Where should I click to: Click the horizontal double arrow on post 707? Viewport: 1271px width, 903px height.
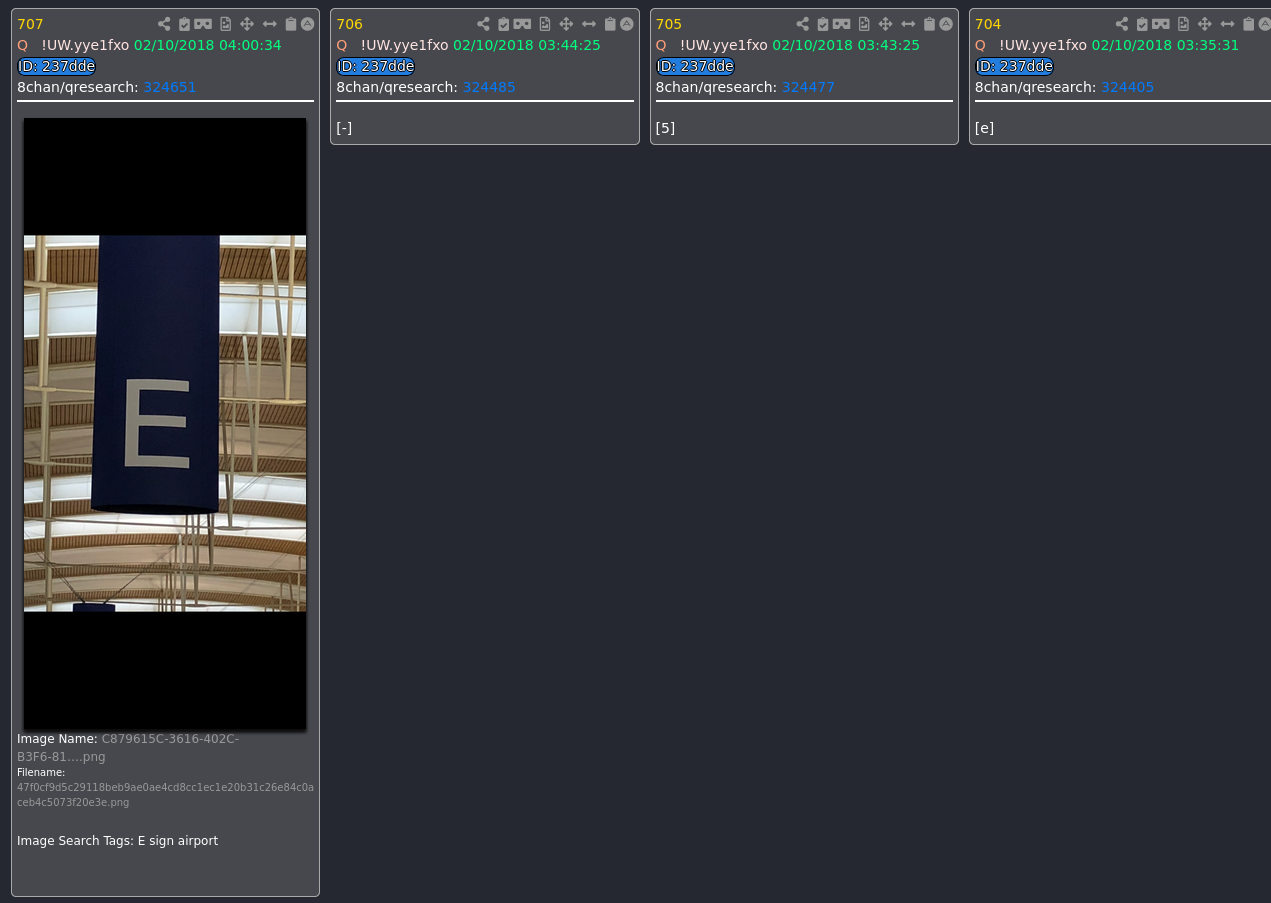click(269, 24)
